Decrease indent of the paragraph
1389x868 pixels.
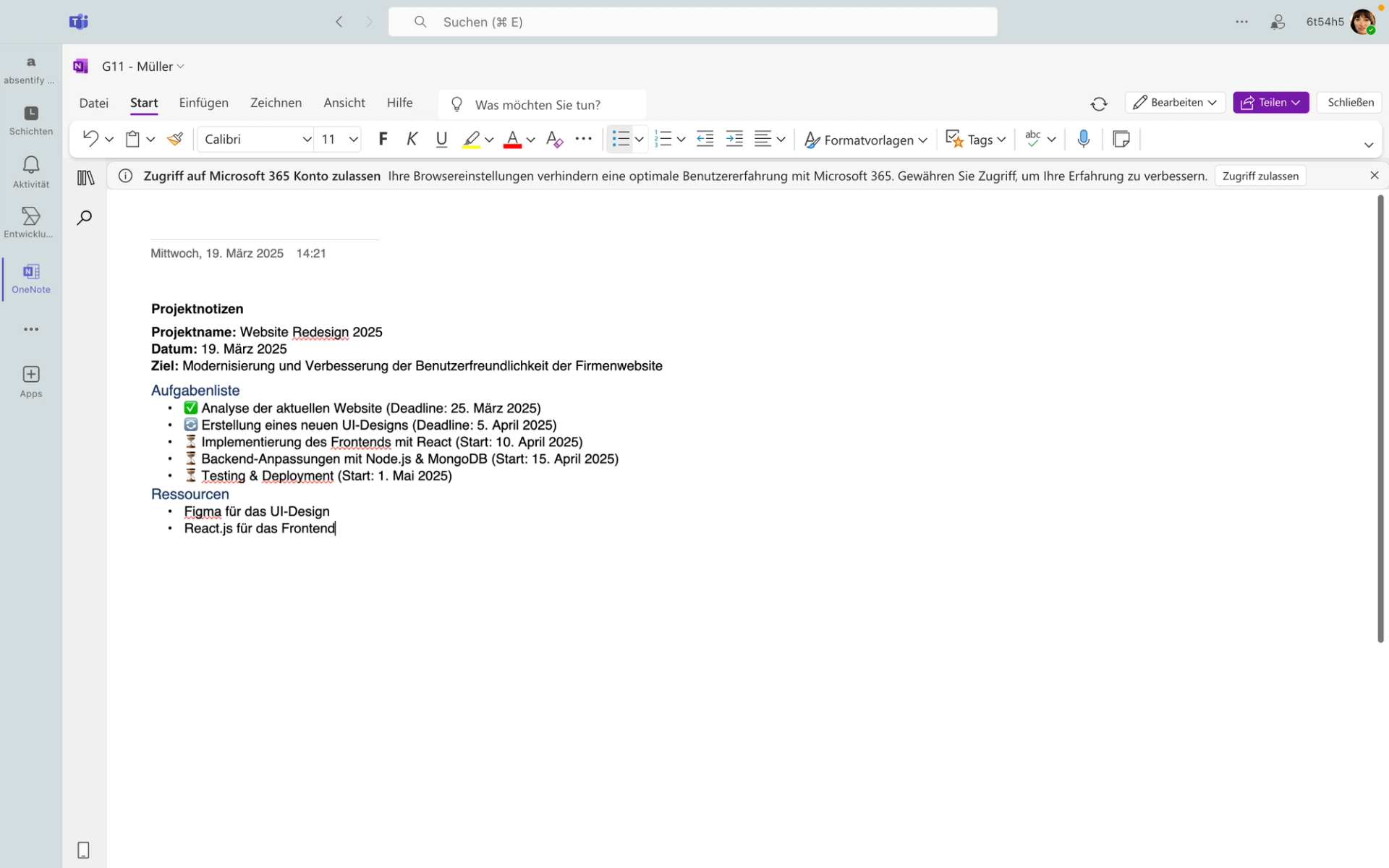pyautogui.click(x=705, y=139)
